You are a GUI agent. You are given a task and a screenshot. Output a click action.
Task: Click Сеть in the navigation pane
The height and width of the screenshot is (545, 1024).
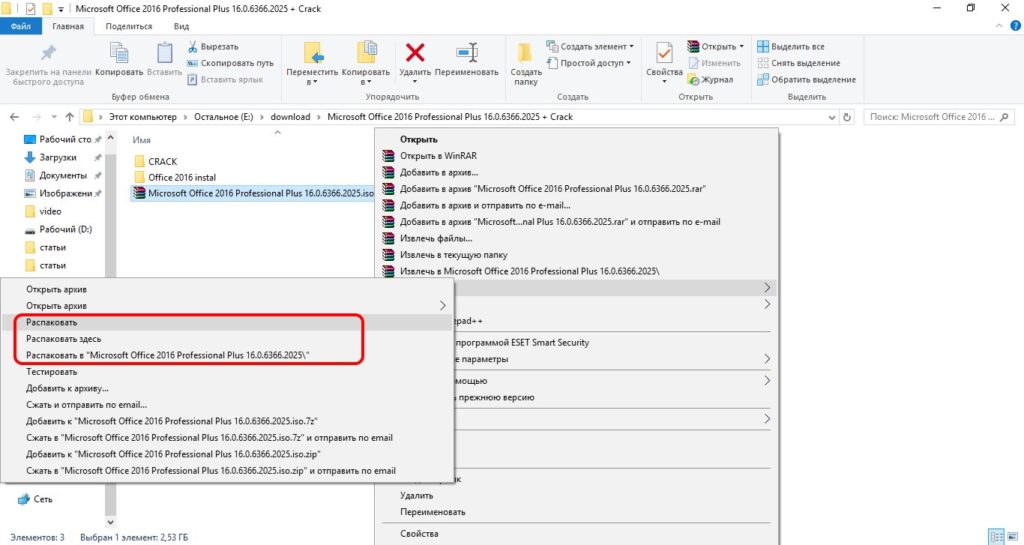coord(42,499)
